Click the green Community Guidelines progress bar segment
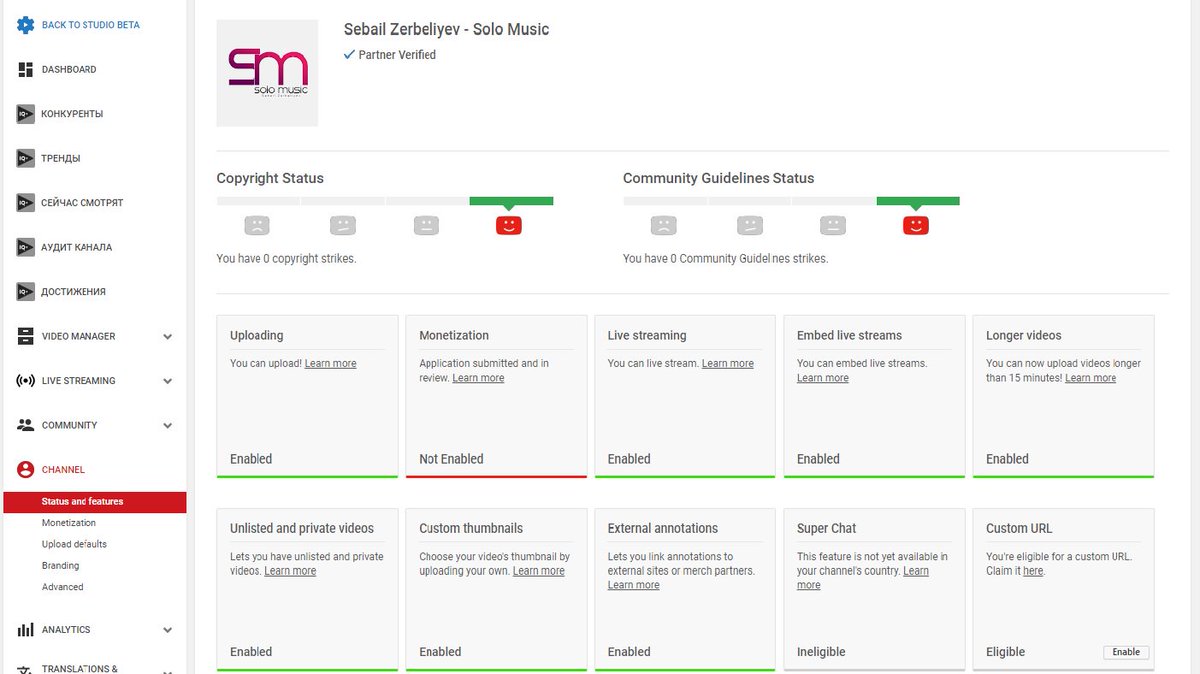Image resolution: width=1200 pixels, height=674 pixels. (918, 201)
